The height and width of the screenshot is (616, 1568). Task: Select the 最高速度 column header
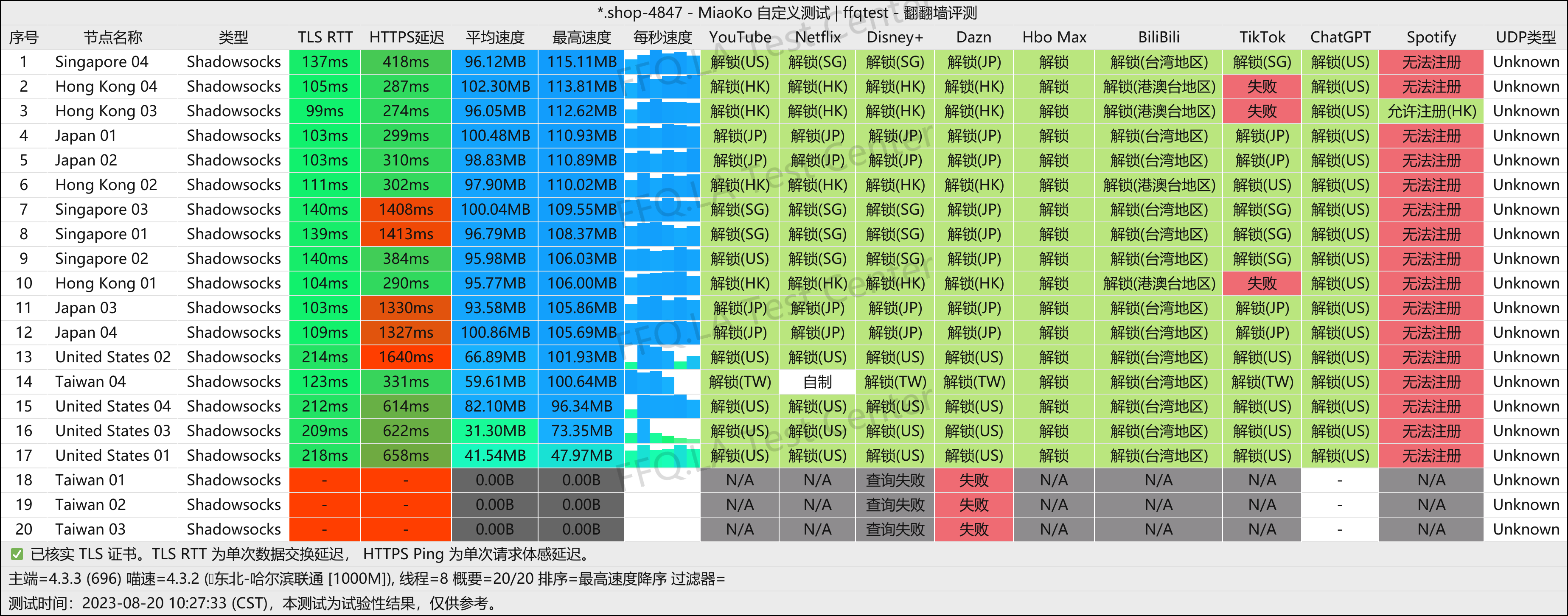[581, 37]
